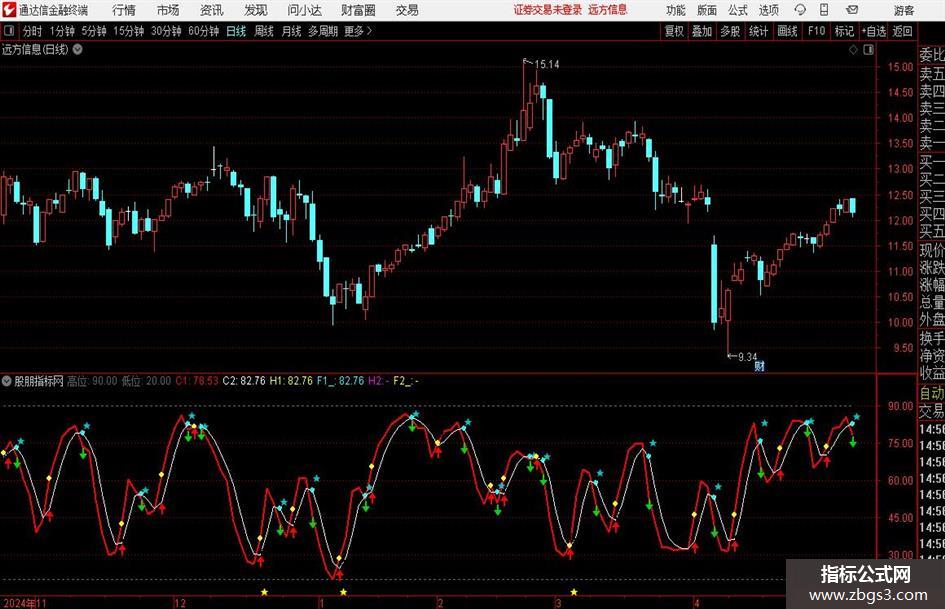This screenshot has width=945, height=609.
Task: Click the mobile phone icon
Action: tap(824, 10)
